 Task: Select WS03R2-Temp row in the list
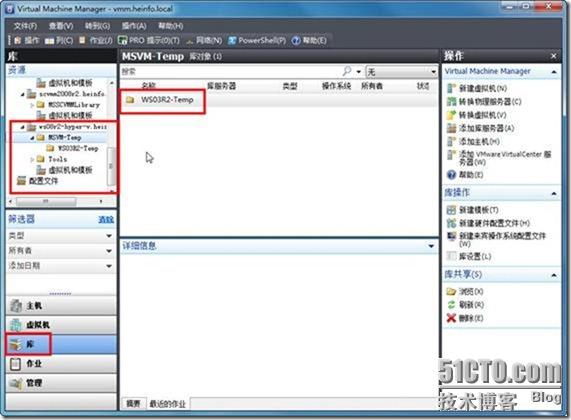click(x=279, y=99)
